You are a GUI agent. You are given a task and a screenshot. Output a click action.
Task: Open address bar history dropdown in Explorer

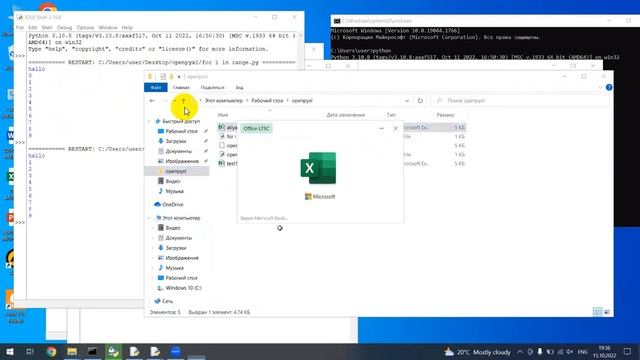pyautogui.click(x=407, y=100)
